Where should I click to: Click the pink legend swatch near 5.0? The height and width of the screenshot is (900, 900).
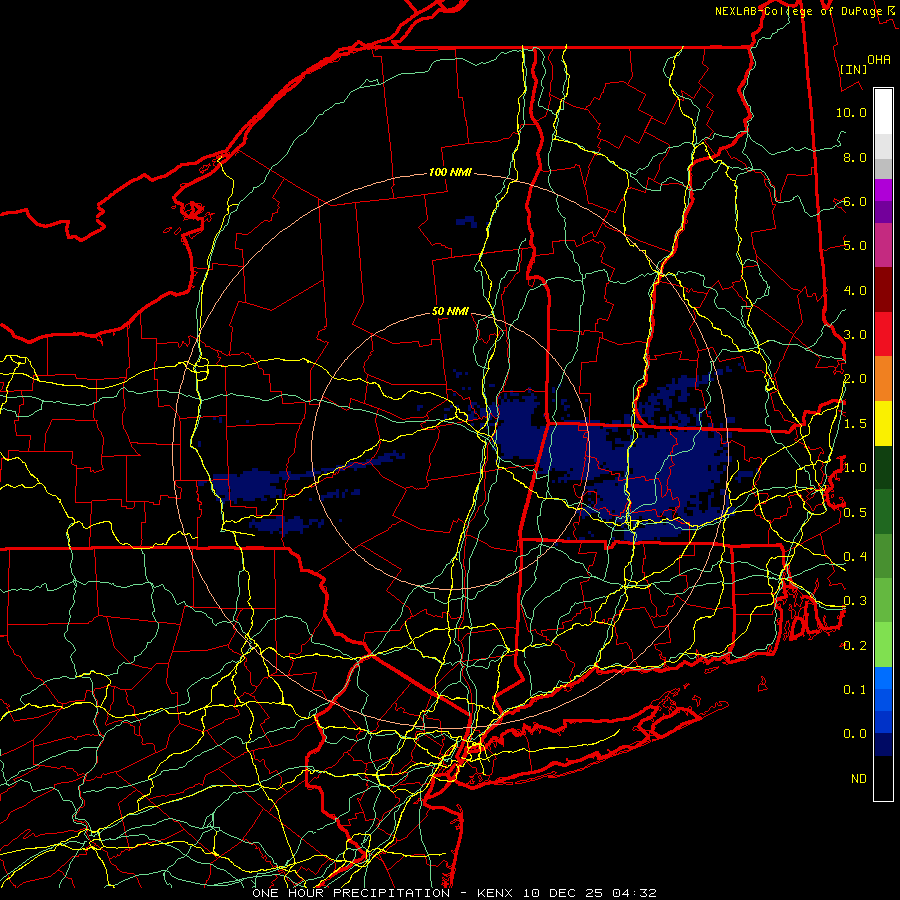point(883,245)
